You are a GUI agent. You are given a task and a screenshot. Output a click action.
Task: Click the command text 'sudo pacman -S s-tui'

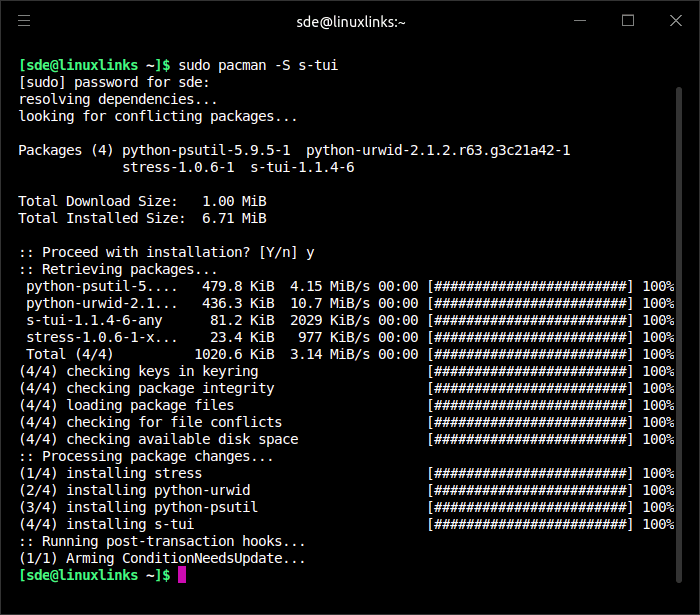click(258, 65)
